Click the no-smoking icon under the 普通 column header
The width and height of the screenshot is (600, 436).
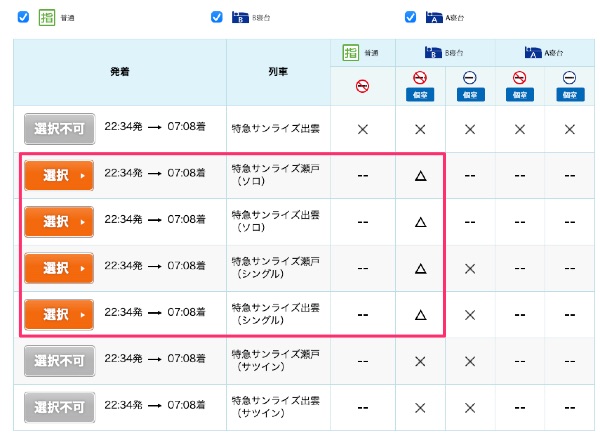361,86
